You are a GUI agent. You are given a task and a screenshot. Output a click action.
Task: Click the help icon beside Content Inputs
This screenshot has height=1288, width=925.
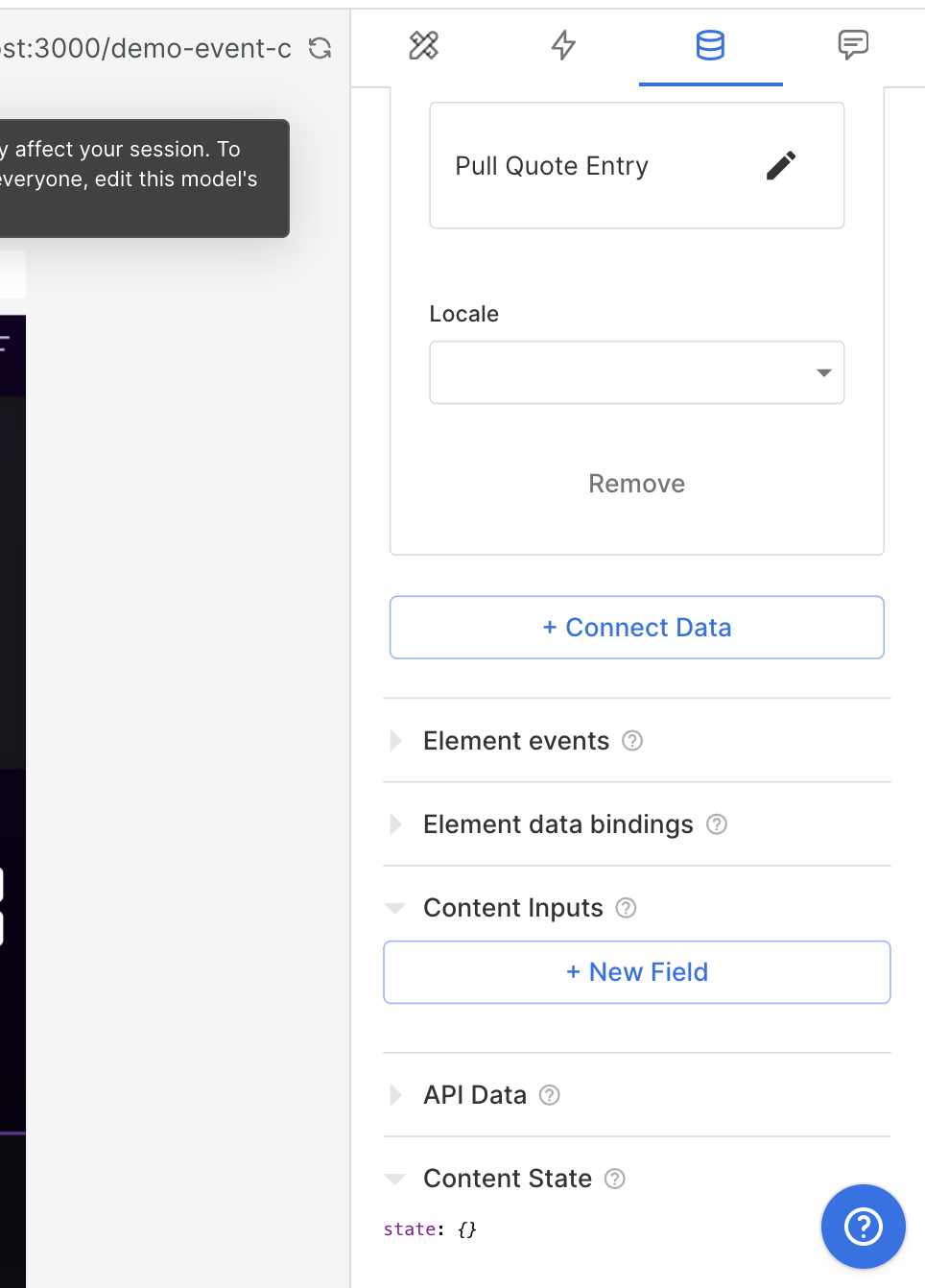[x=626, y=908]
